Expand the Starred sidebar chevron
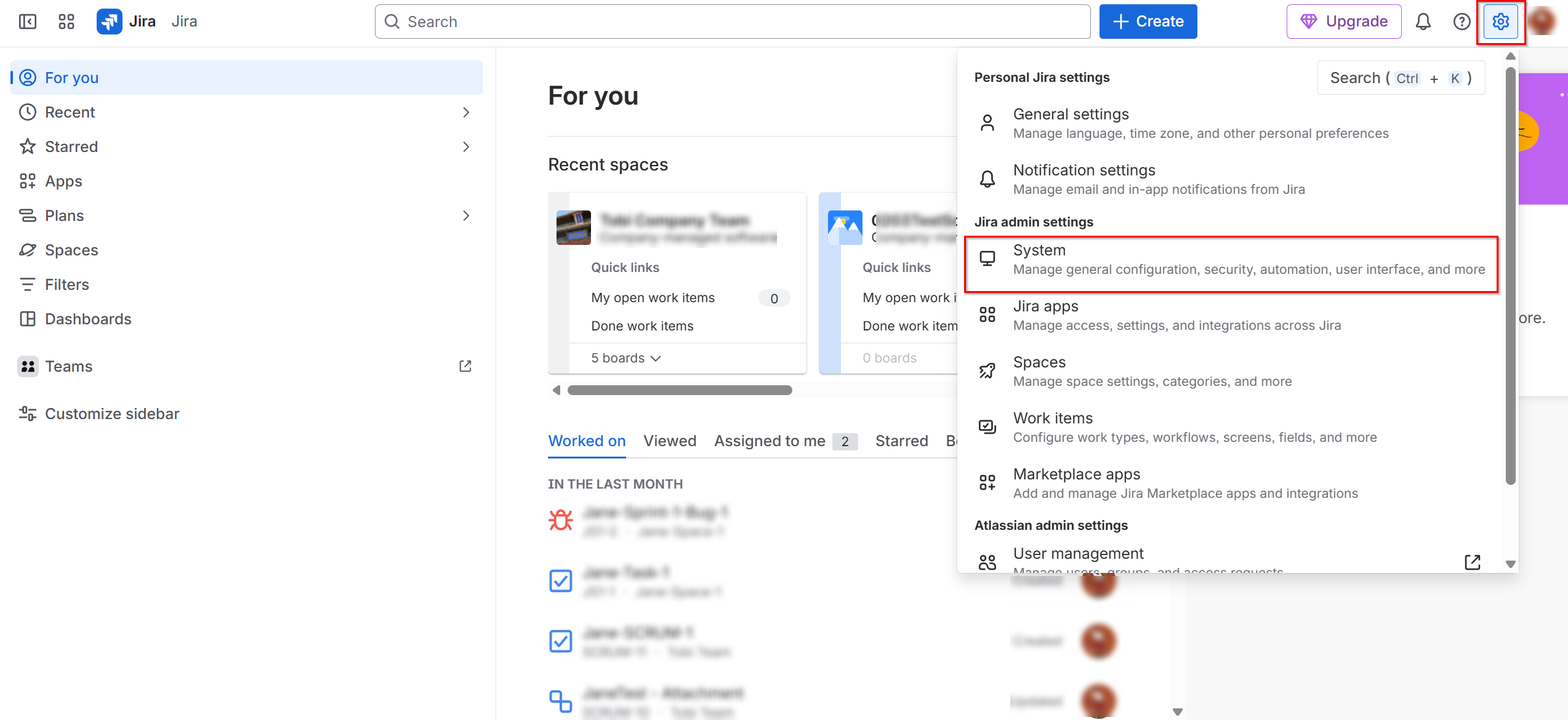 pos(466,146)
